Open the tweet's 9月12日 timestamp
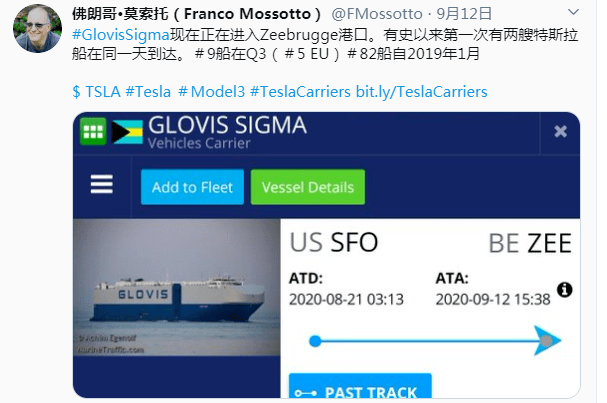Screen dimensions: 607x403 (x=464, y=14)
